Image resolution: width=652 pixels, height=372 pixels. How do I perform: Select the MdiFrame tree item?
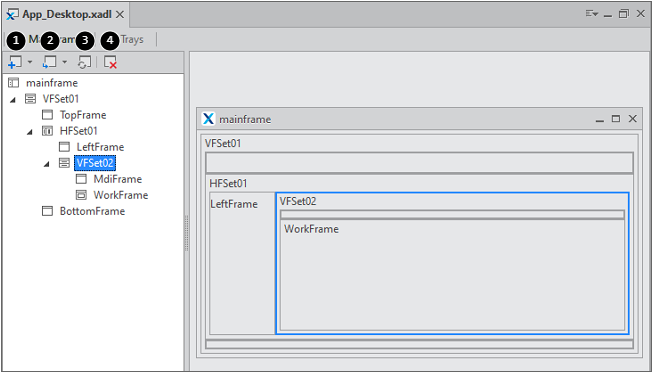pyautogui.click(x=118, y=179)
